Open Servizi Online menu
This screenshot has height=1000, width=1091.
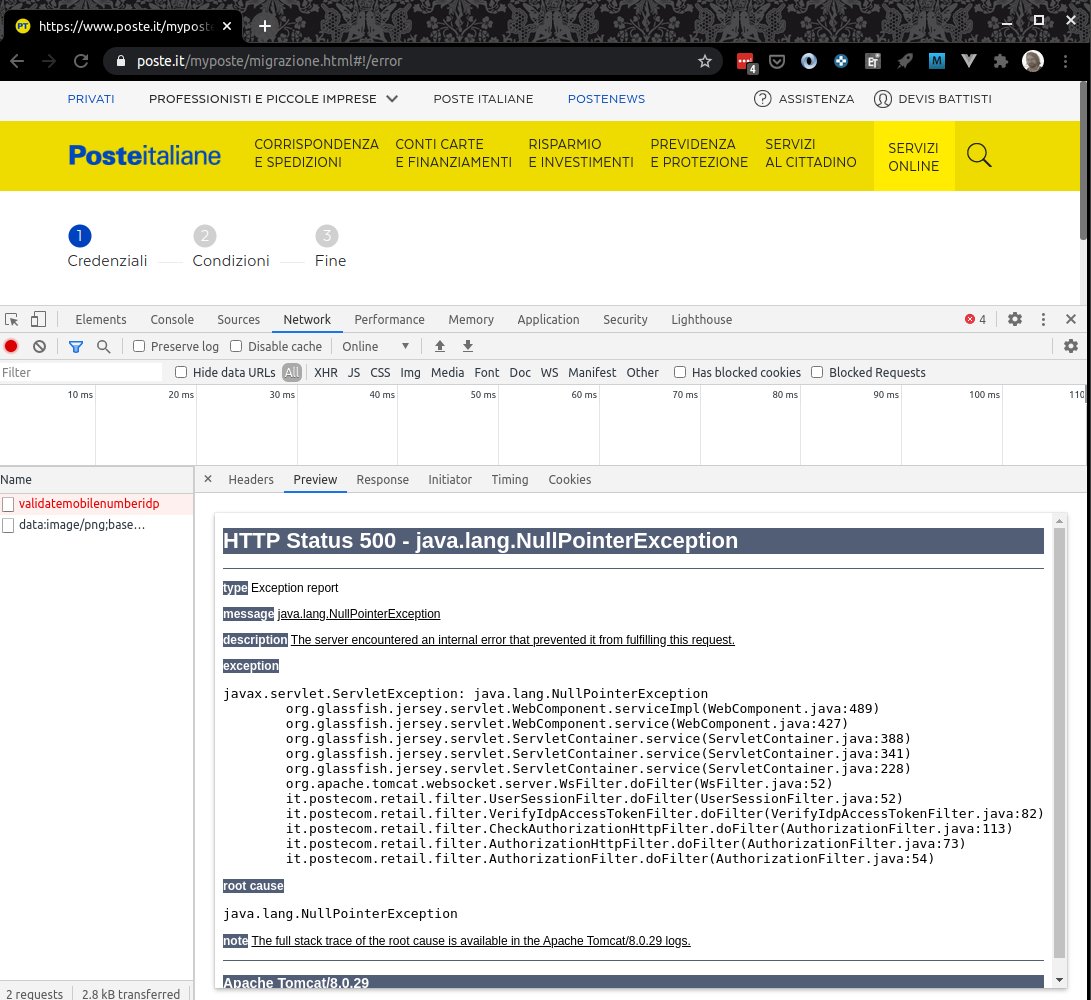coord(914,157)
